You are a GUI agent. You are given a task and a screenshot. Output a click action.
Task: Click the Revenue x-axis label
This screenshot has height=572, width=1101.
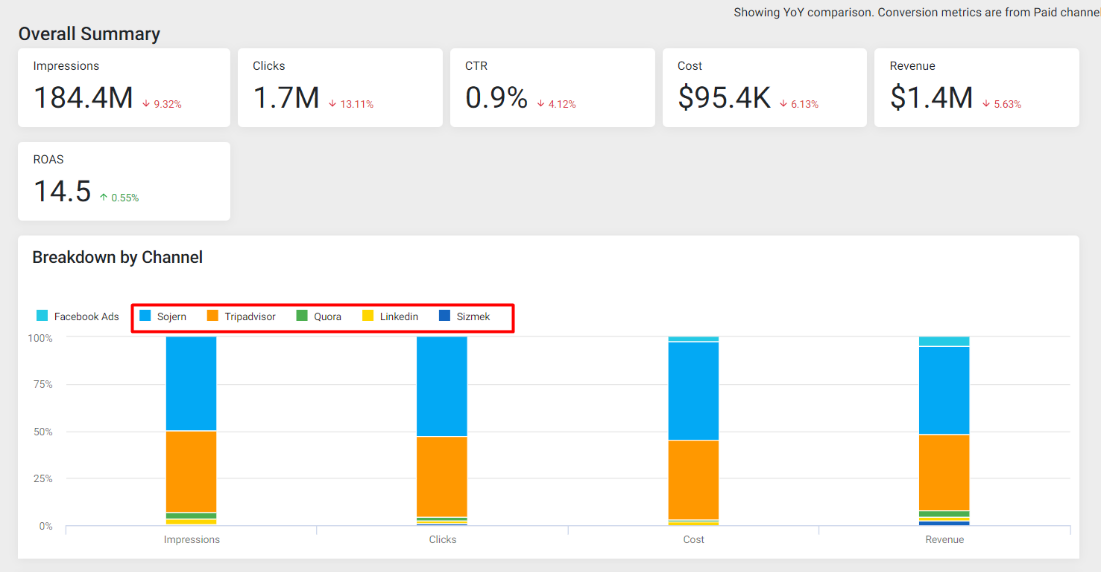pyautogui.click(x=944, y=540)
